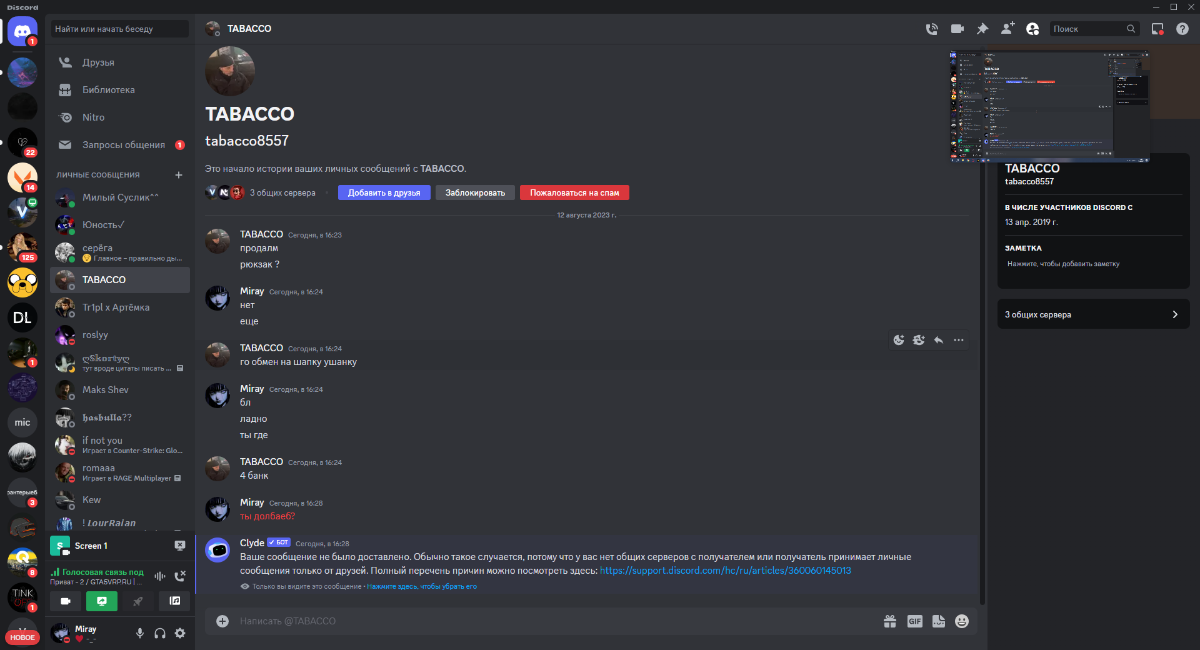
Task: Open more options on hovered message
Action: (959, 340)
